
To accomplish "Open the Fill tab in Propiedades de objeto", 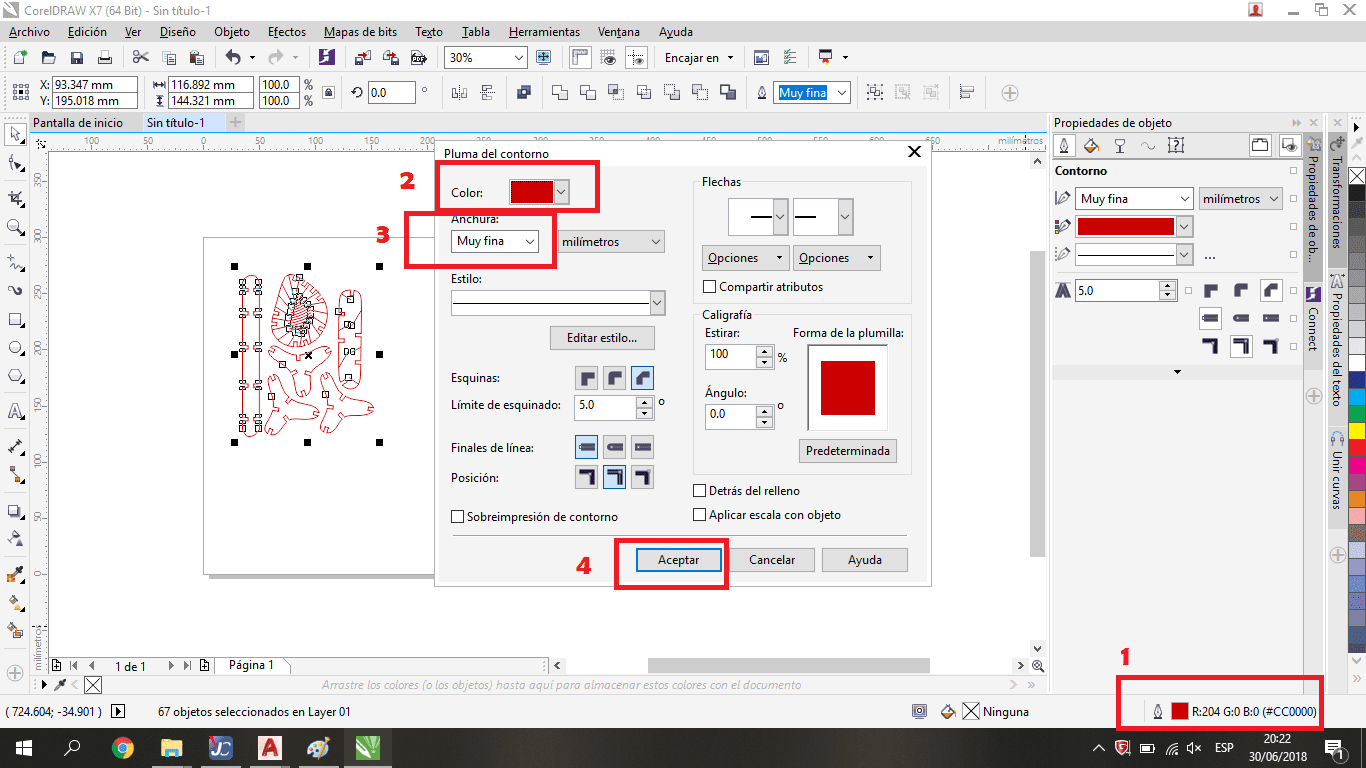I will click(1091, 146).
